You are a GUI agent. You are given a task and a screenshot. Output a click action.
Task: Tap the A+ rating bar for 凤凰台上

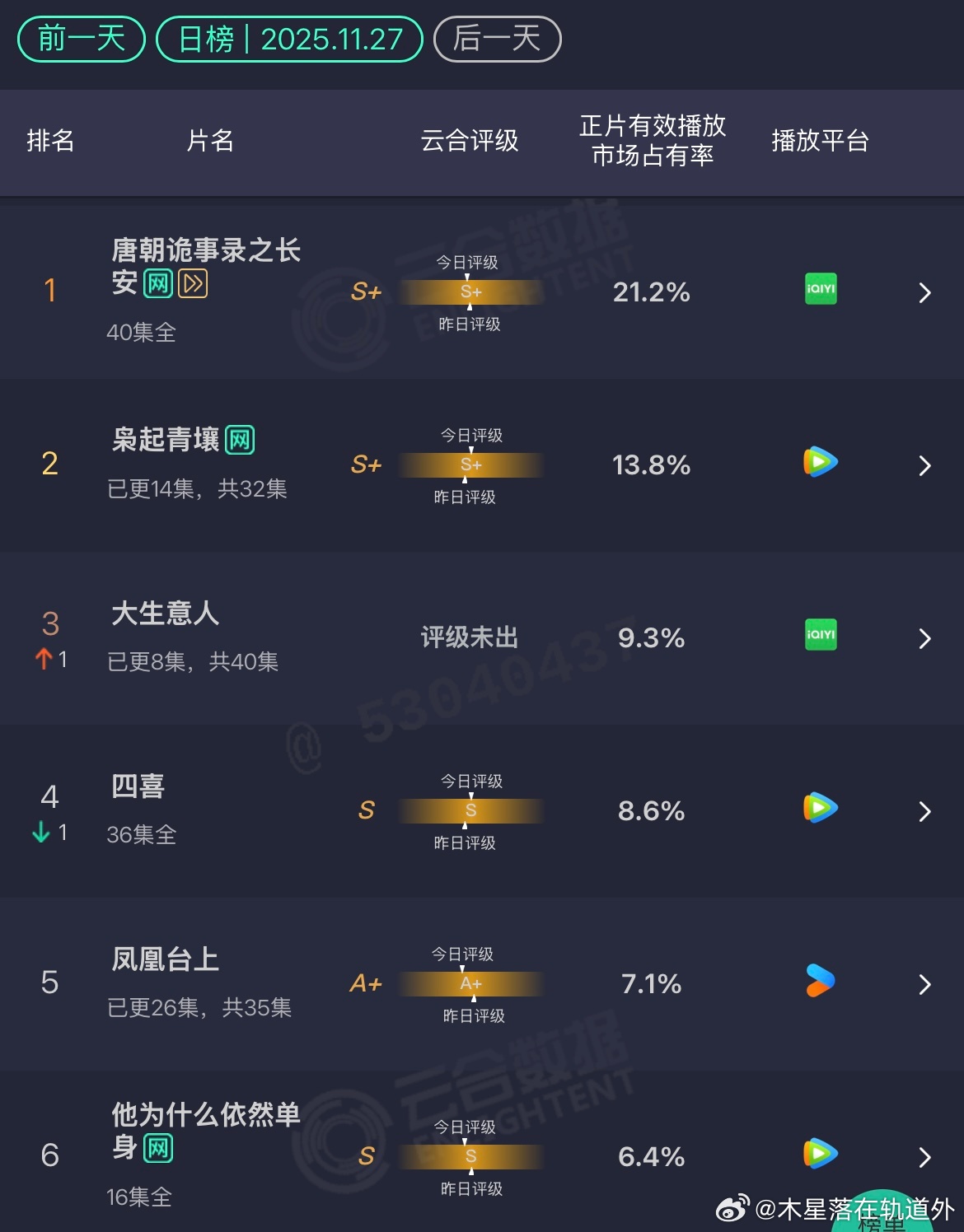click(471, 984)
